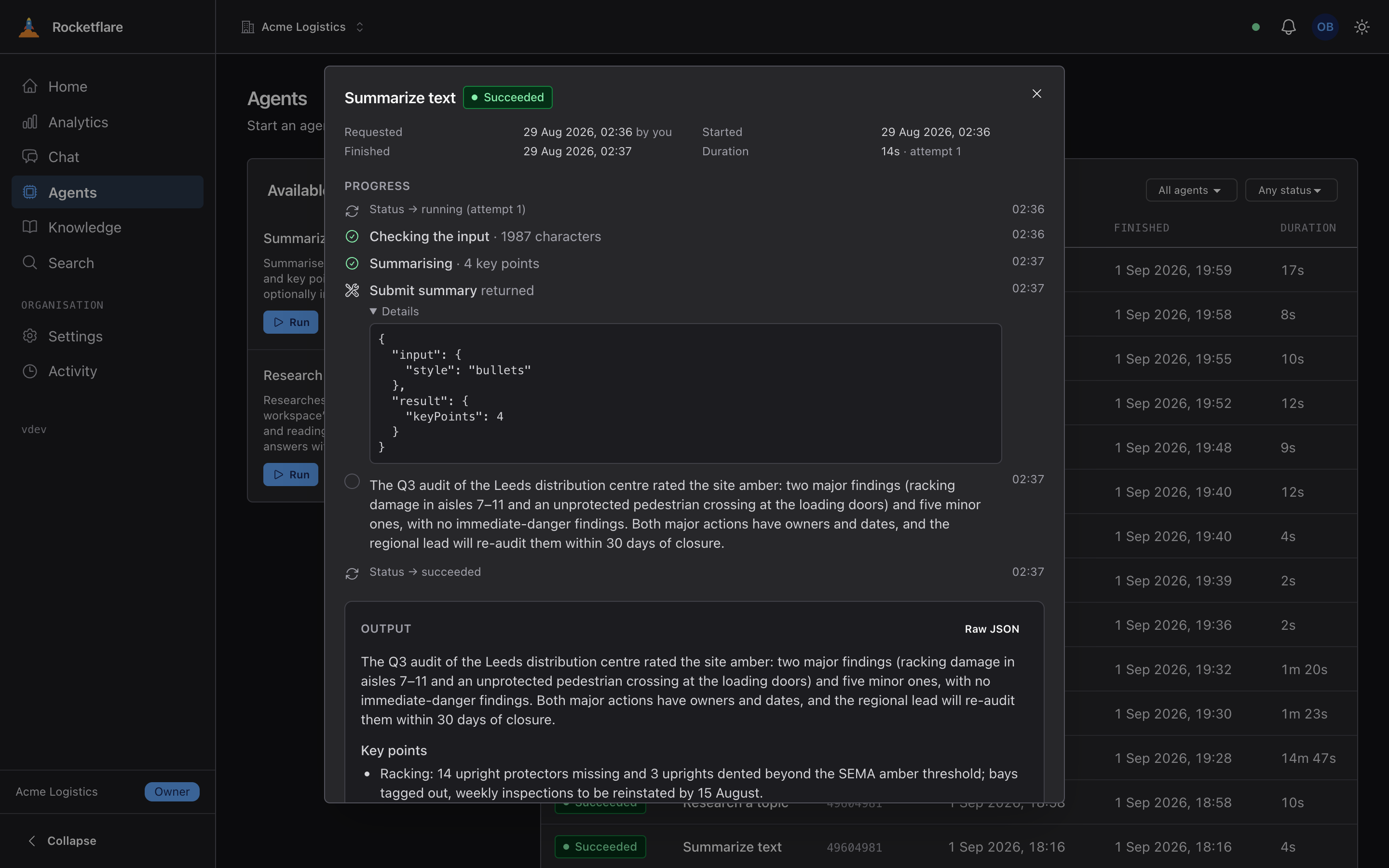Collapse the Details disclosure triangle
The image size is (1389, 868).
pyautogui.click(x=373, y=311)
